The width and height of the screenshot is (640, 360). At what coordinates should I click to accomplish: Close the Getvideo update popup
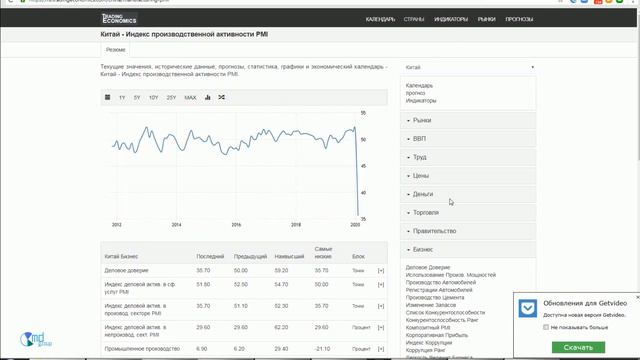(x=638, y=297)
